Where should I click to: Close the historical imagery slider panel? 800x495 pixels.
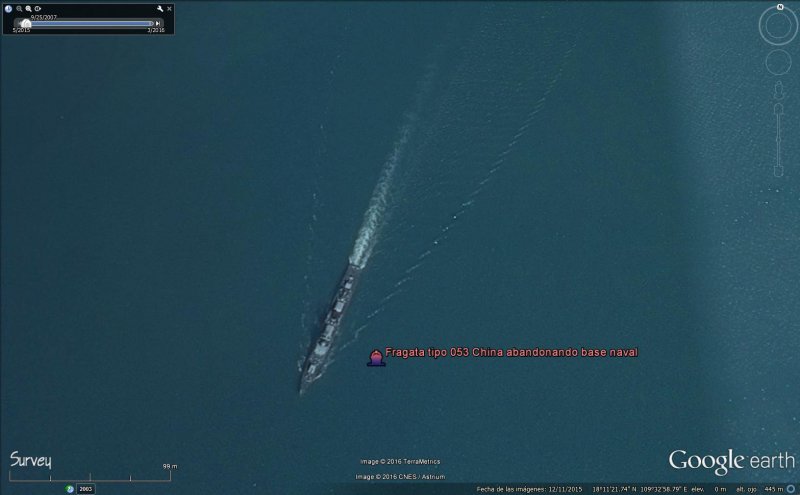point(169,8)
